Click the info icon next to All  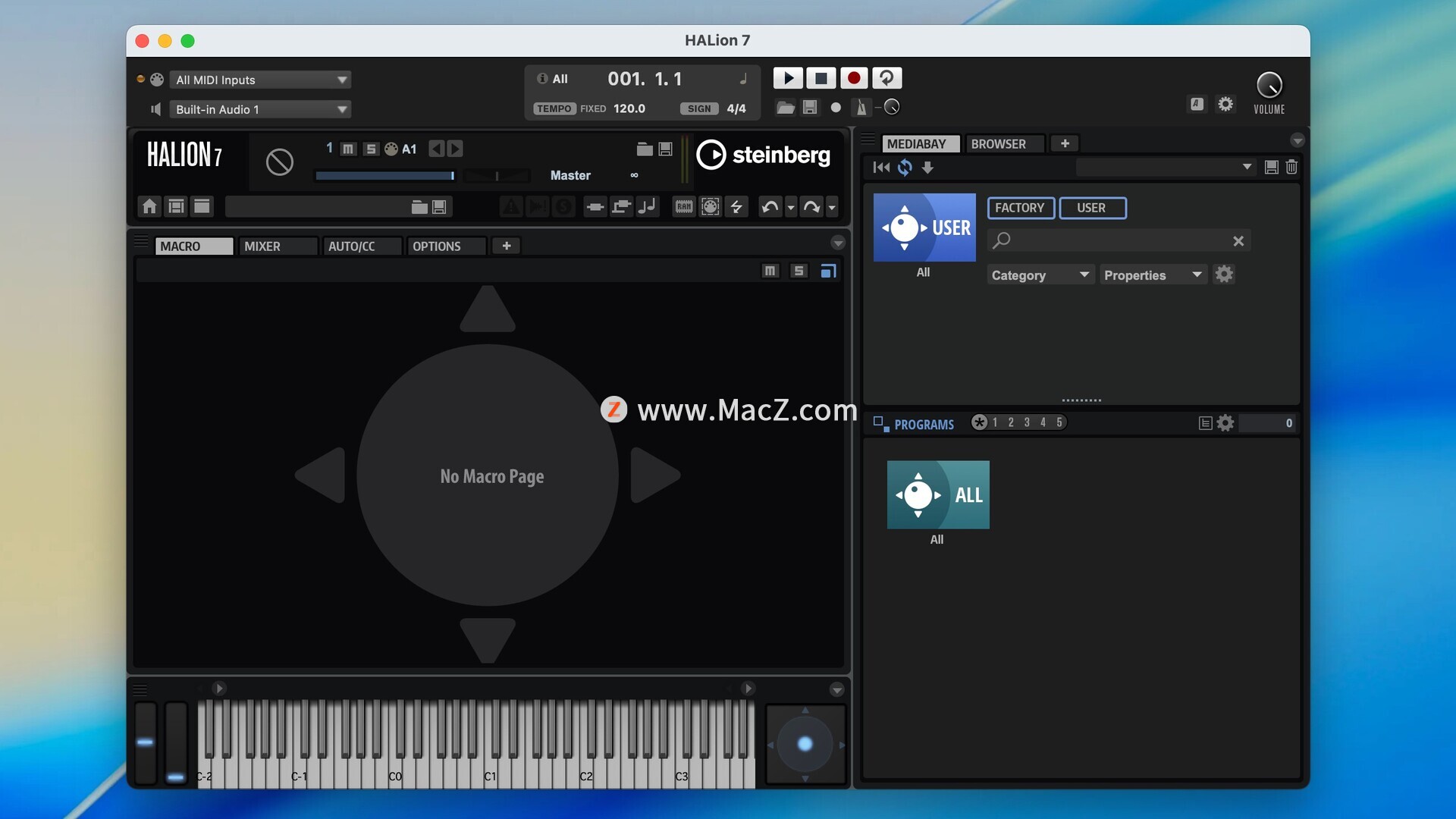542,78
